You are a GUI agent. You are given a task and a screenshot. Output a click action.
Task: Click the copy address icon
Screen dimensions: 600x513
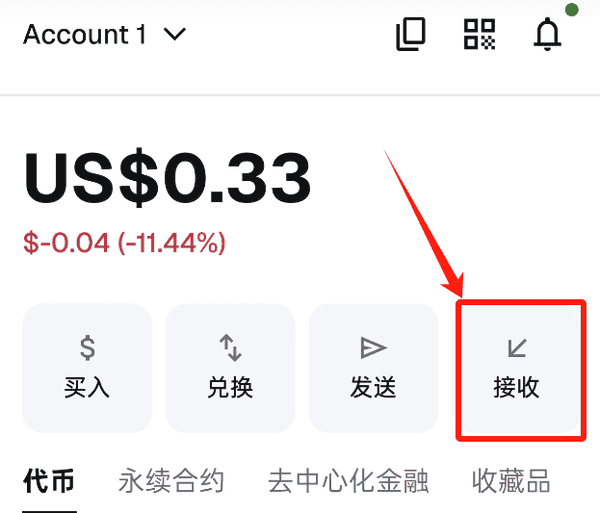(x=411, y=34)
